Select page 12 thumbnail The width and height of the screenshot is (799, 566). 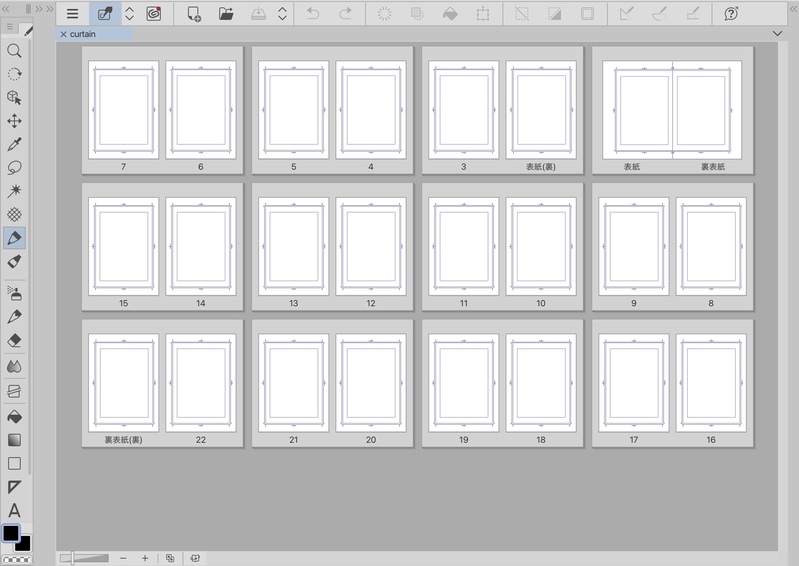371,247
